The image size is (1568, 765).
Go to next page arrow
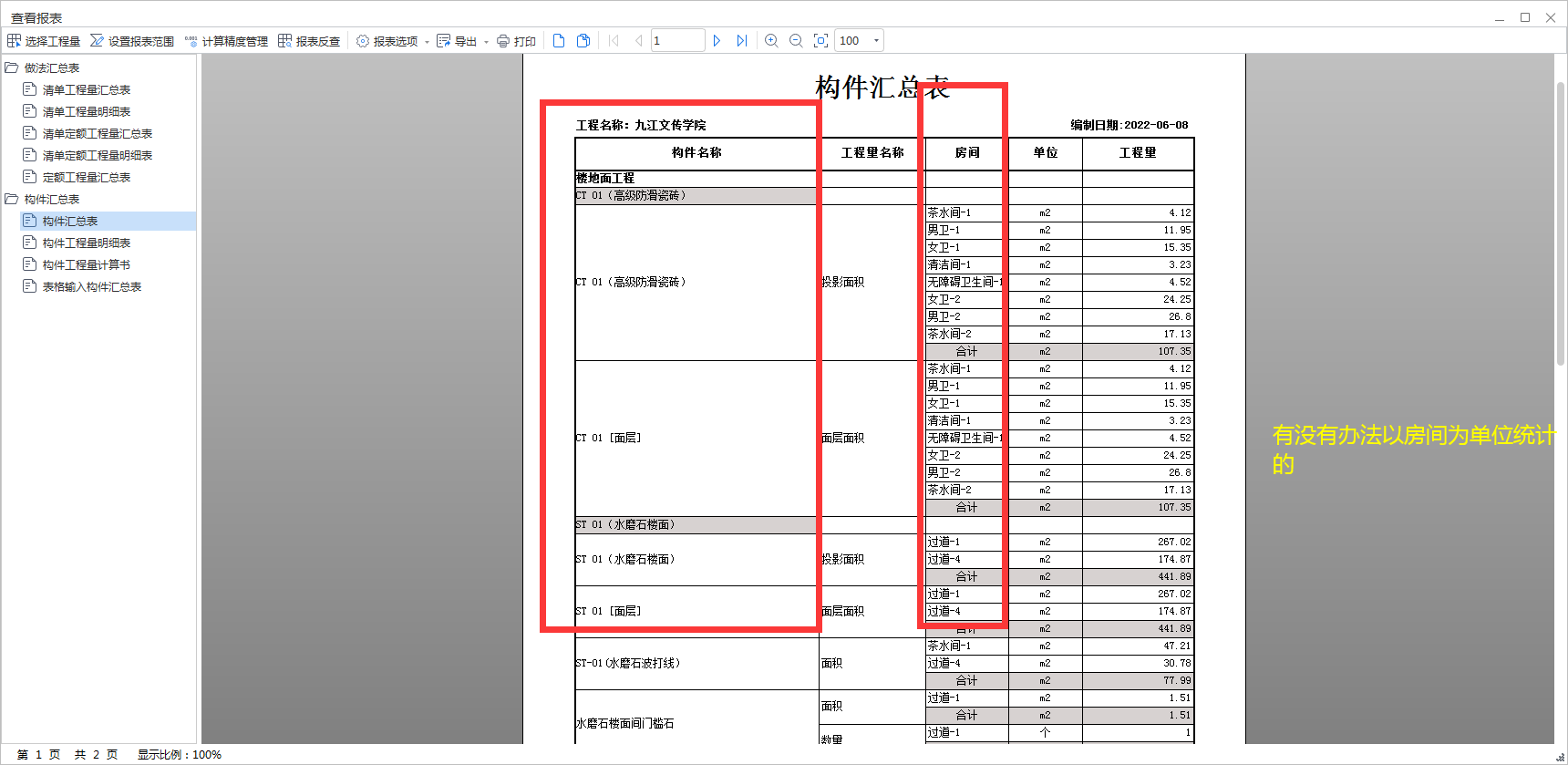[x=717, y=41]
